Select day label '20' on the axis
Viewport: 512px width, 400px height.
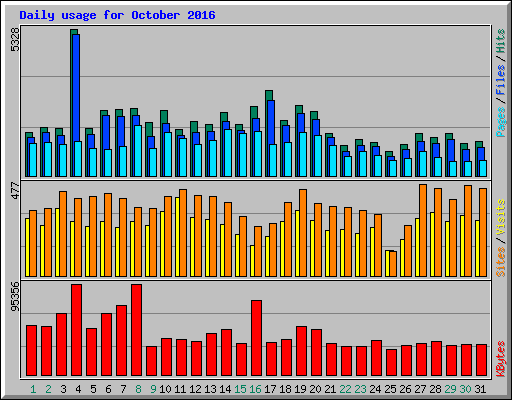[315, 389]
